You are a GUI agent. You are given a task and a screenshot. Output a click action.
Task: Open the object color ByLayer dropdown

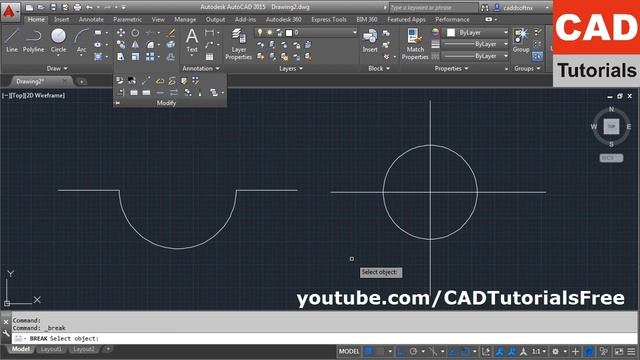click(506, 32)
